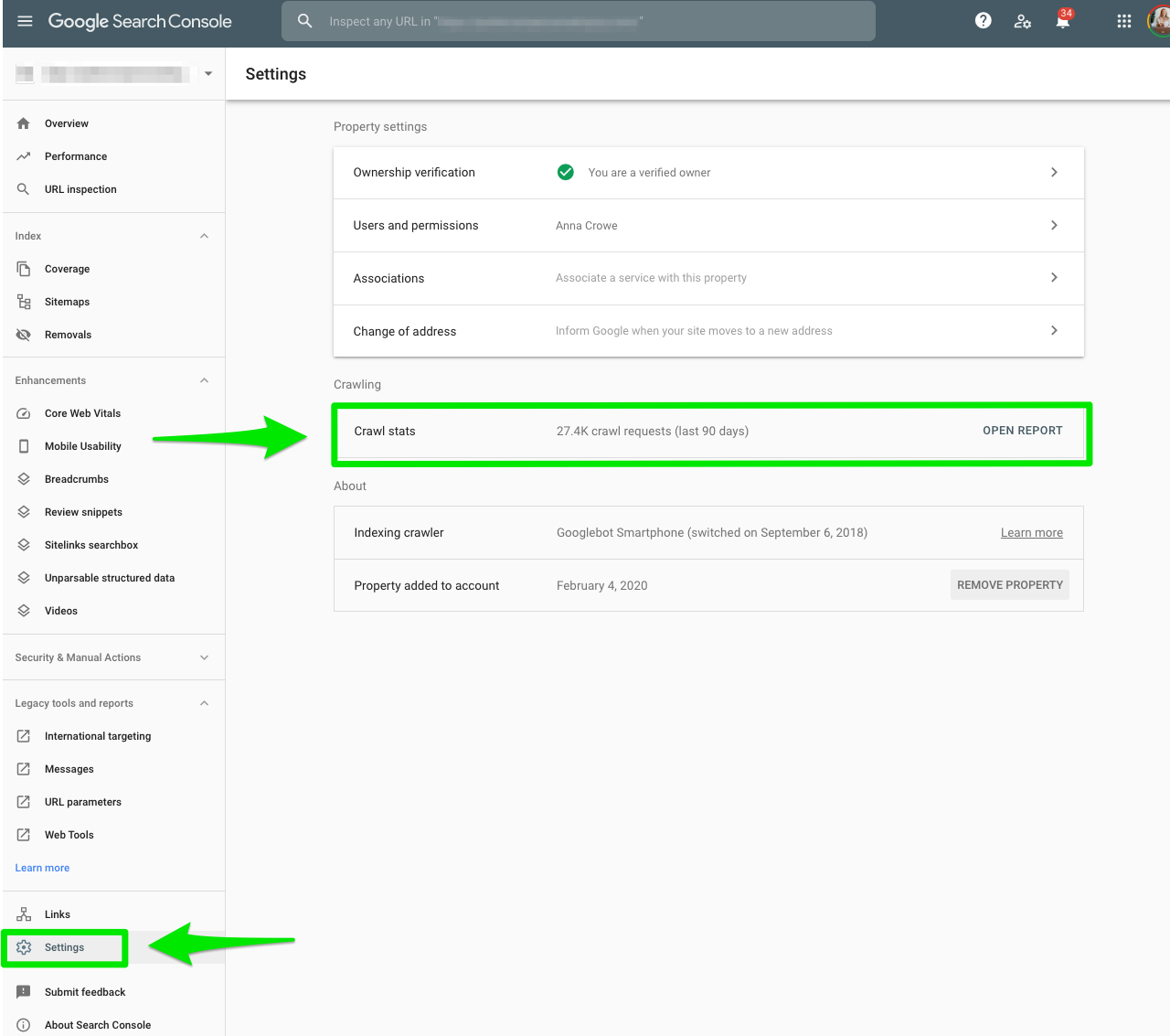Click the International targeting external-link icon
The height and width of the screenshot is (1036, 1170).
[x=24, y=736]
